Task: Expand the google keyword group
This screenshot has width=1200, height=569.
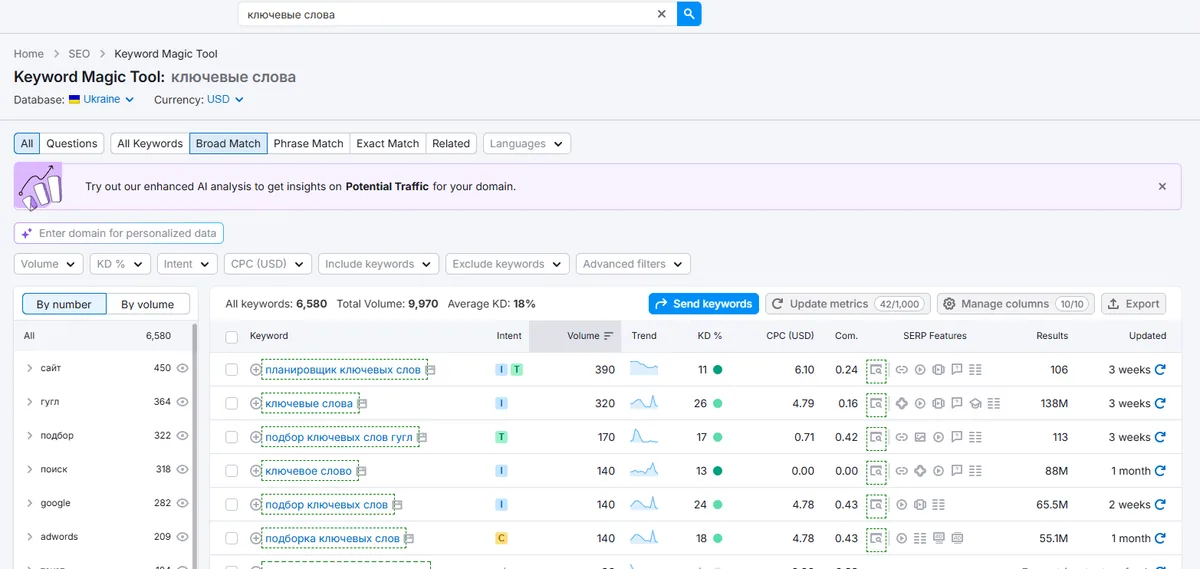Action: pos(30,503)
